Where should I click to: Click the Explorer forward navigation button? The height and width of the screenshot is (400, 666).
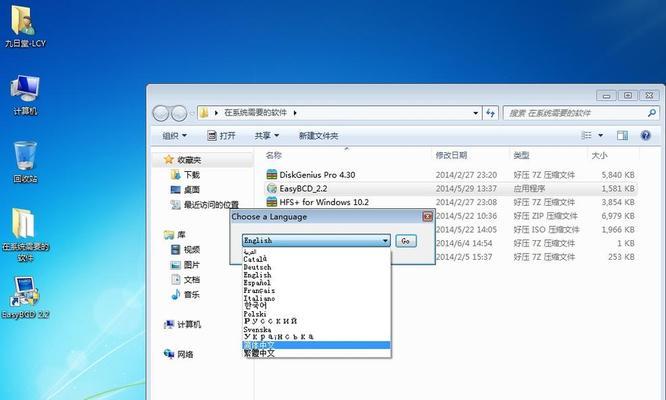(x=179, y=113)
